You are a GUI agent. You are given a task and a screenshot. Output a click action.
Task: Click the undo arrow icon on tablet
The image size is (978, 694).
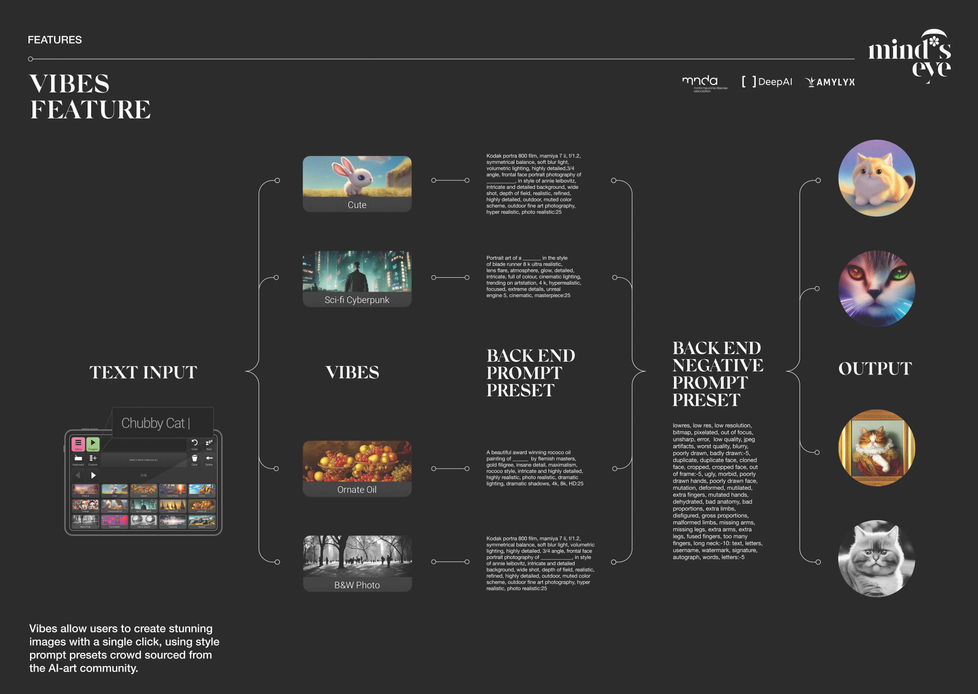195,443
